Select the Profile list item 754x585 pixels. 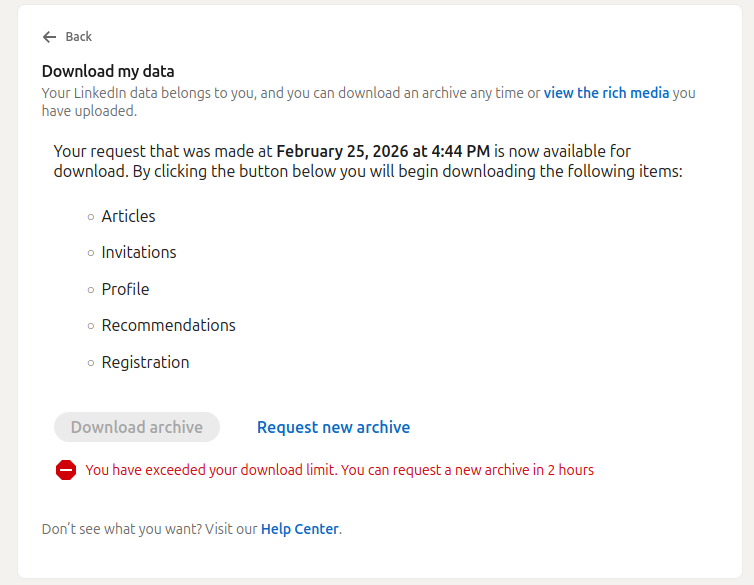point(125,289)
